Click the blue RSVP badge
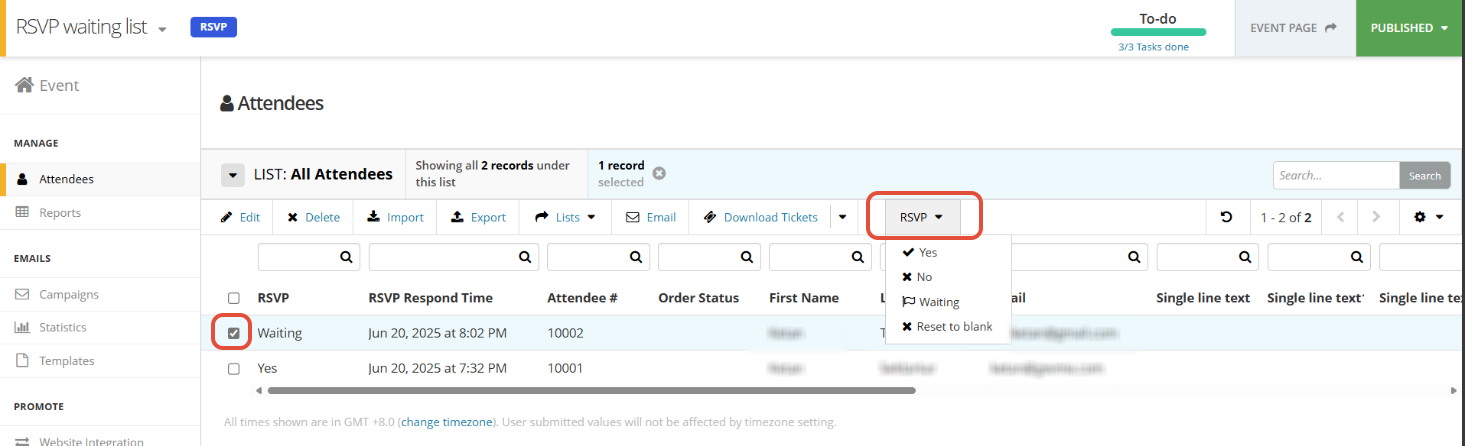This screenshot has height=446, width=1465. tap(213, 28)
